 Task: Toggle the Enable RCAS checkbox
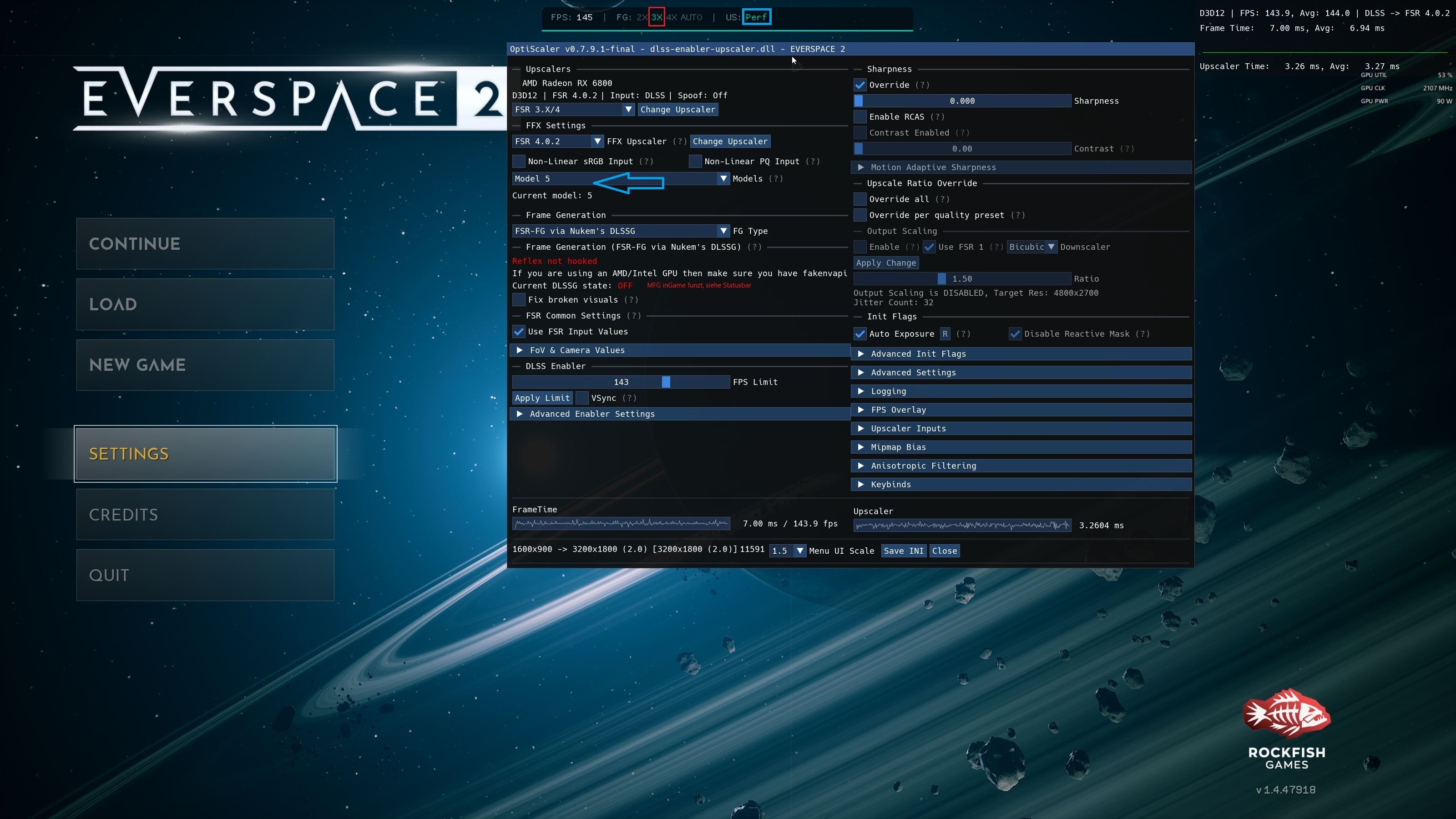point(859,117)
